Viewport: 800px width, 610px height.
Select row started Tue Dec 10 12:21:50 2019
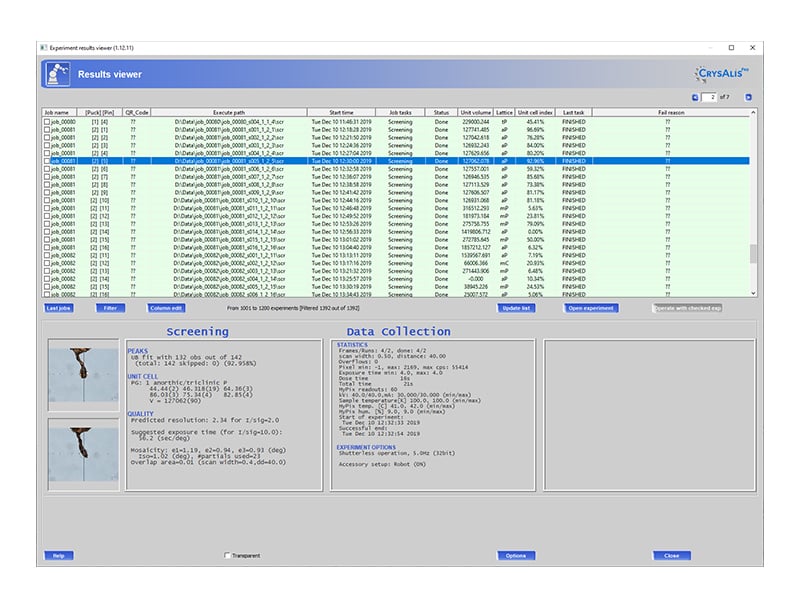coord(396,138)
